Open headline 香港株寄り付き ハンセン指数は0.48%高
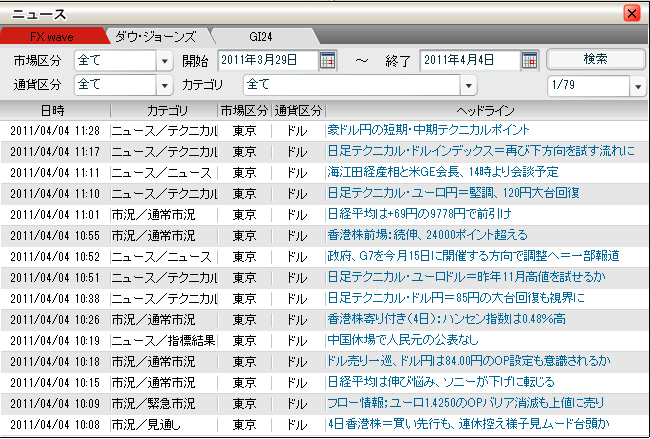 (x=446, y=319)
